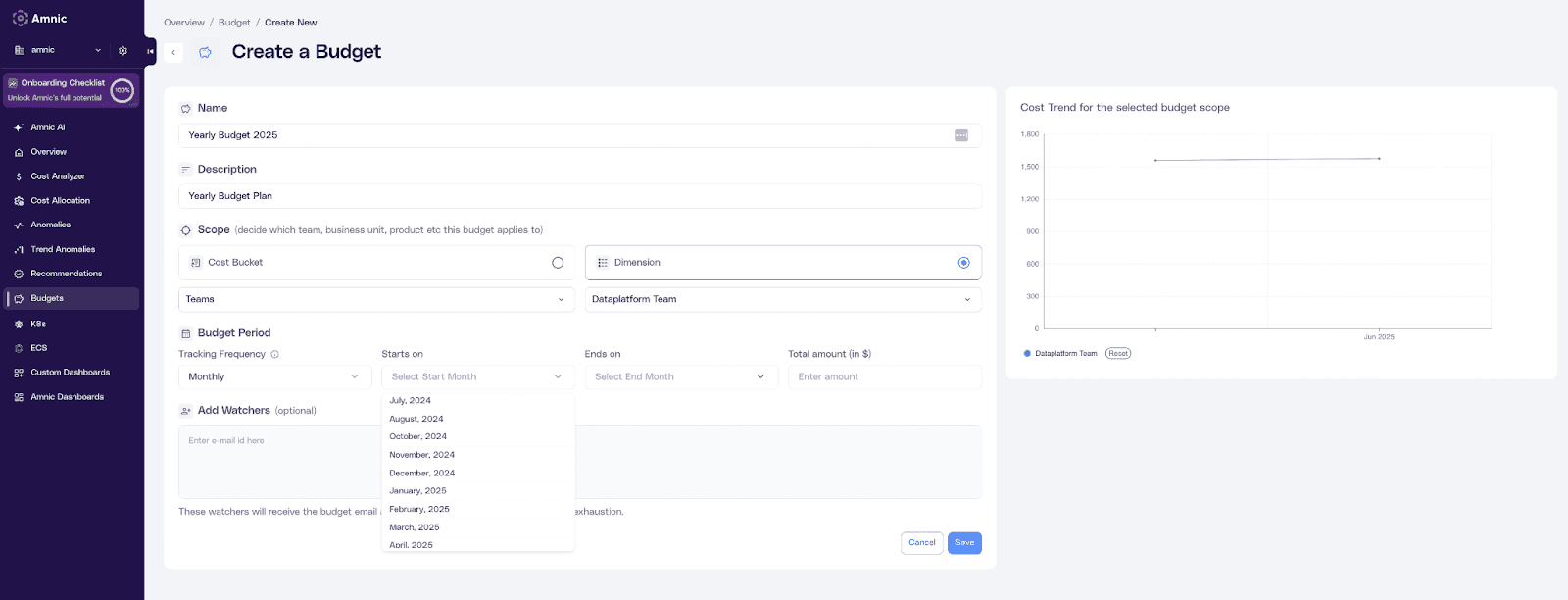The image size is (1568, 600).
Task: Click the ECS icon
Action: coord(19,348)
